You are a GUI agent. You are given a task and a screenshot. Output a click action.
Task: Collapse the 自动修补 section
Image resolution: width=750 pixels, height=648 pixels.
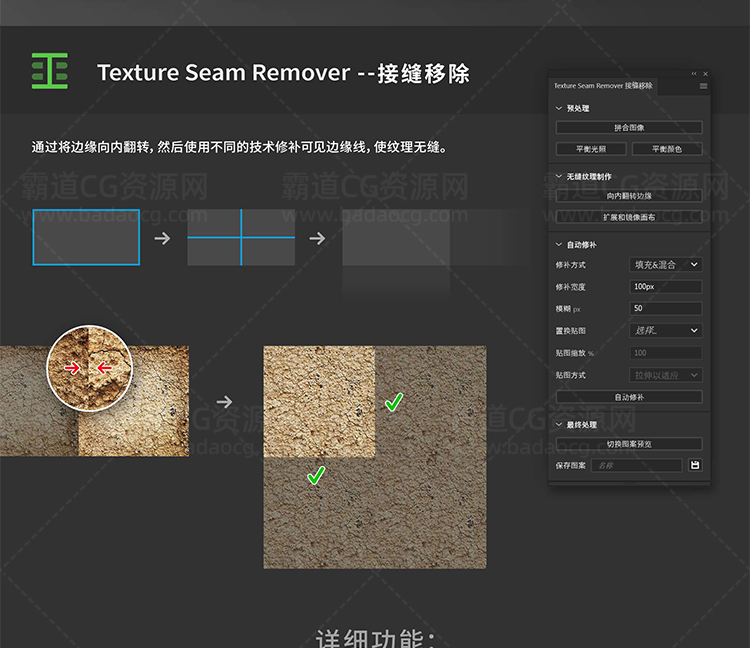(x=558, y=244)
